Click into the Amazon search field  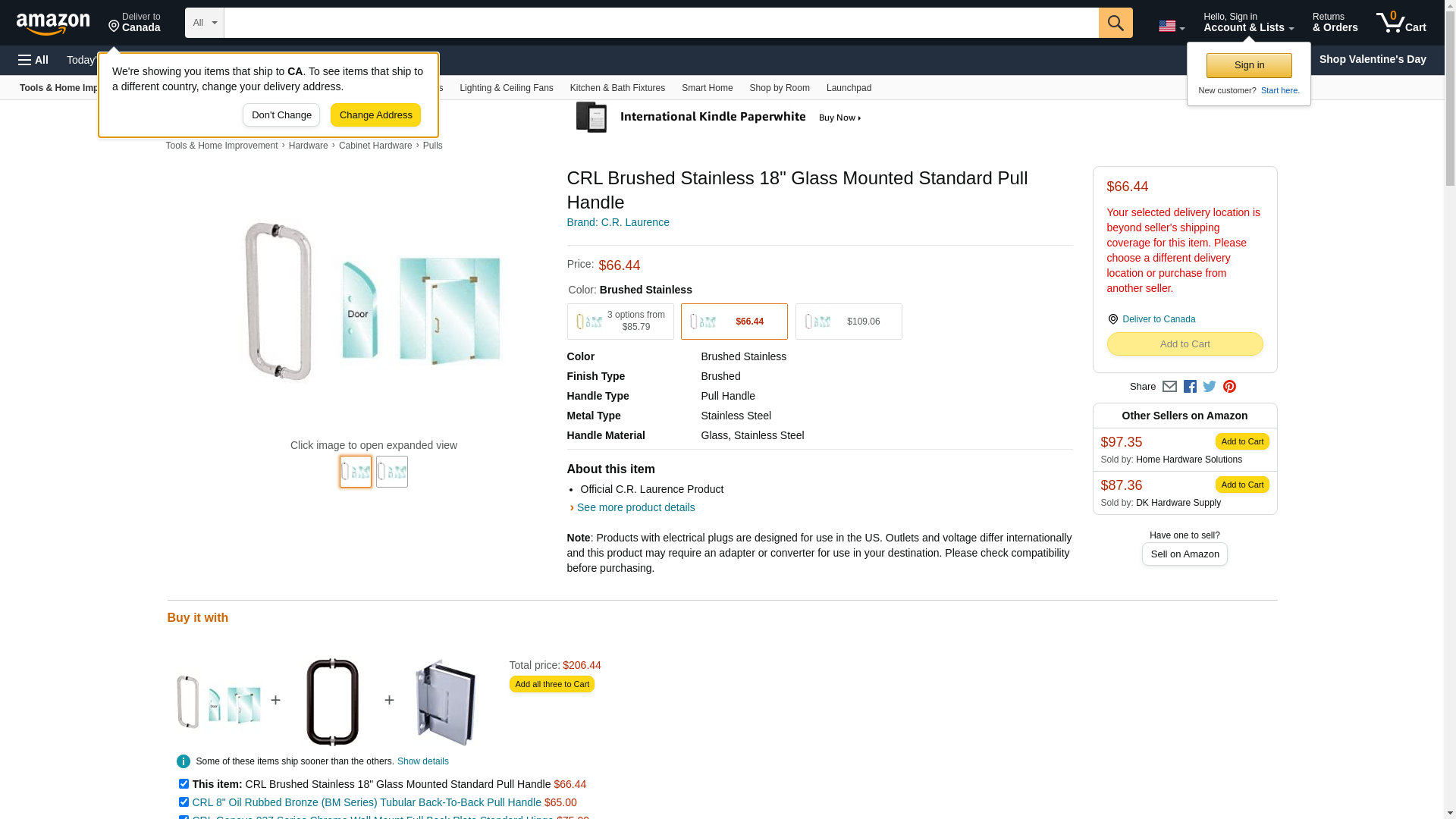pyautogui.click(x=661, y=23)
